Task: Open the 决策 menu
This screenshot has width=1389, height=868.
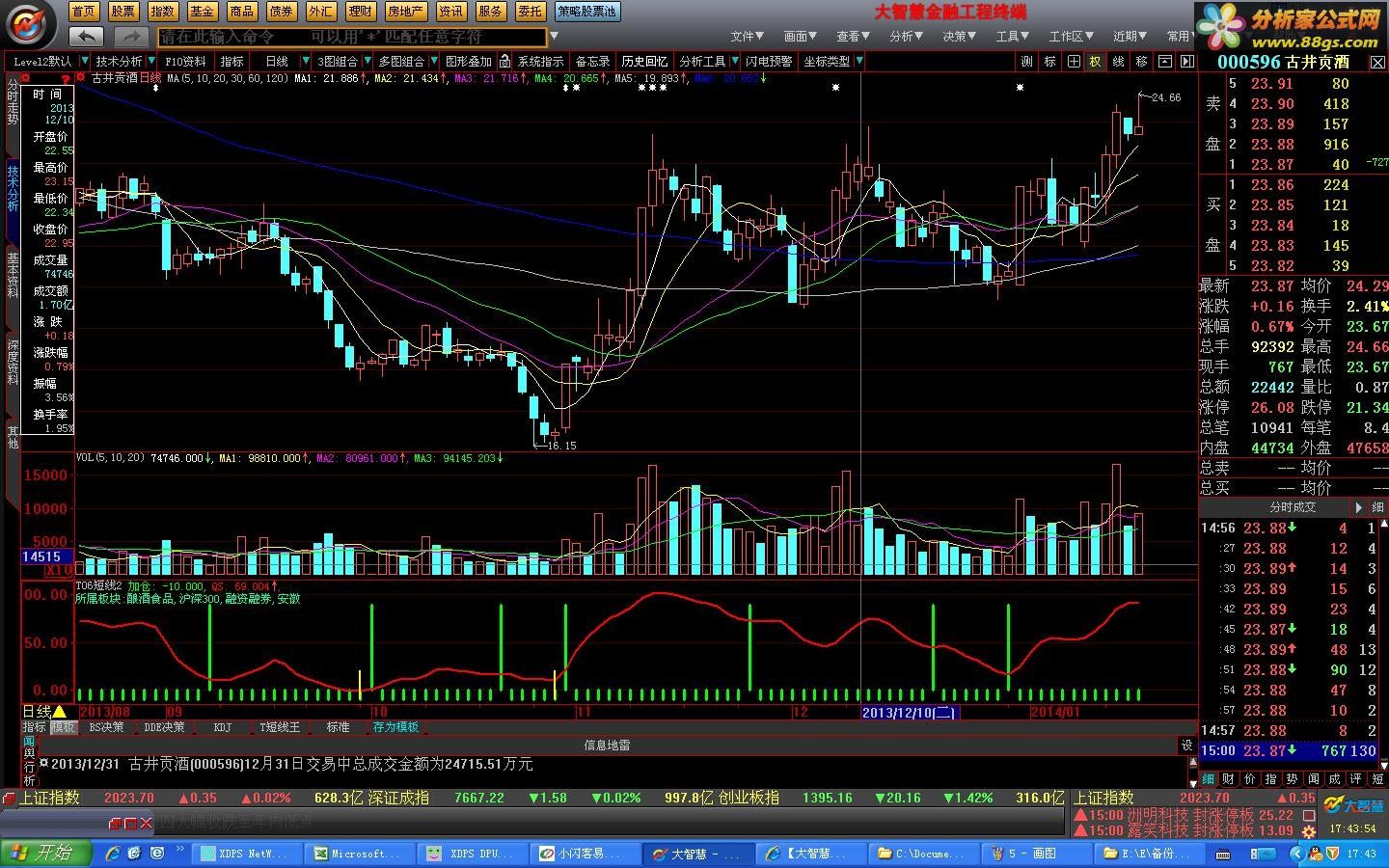Action: [960, 36]
